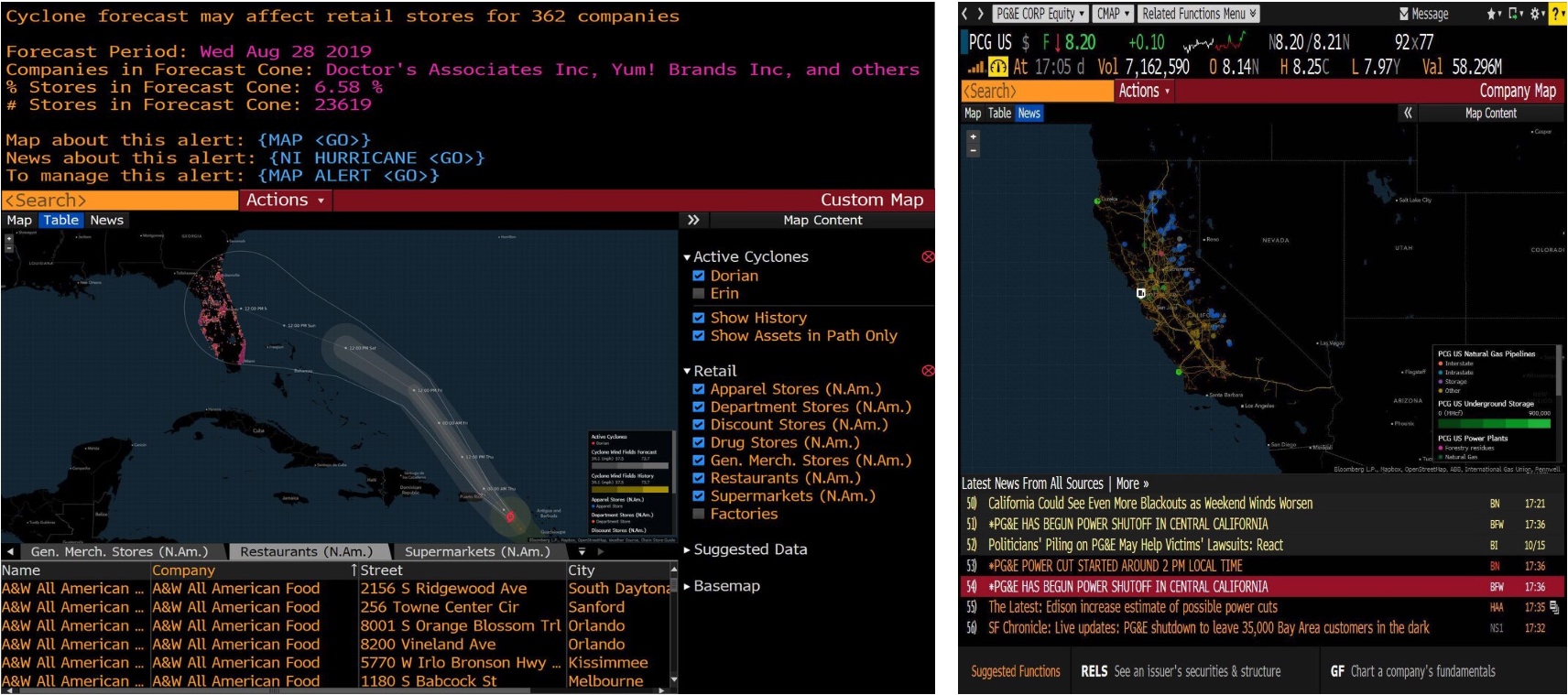This screenshot has height=695, width=1568.
Task: Expand the Suggested Data section
Action: [x=687, y=549]
